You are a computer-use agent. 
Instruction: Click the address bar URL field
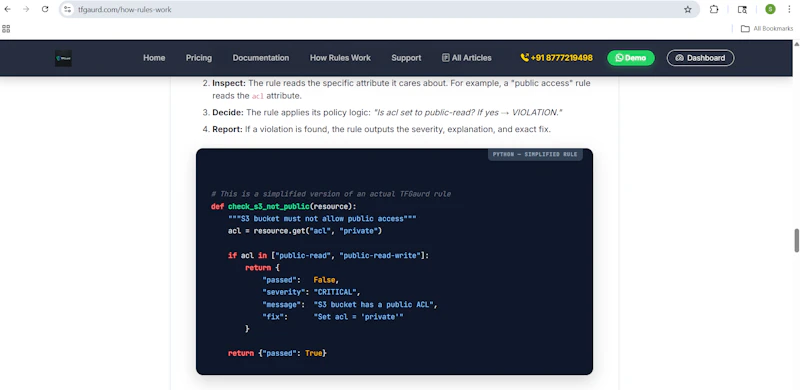pyautogui.click(x=378, y=9)
